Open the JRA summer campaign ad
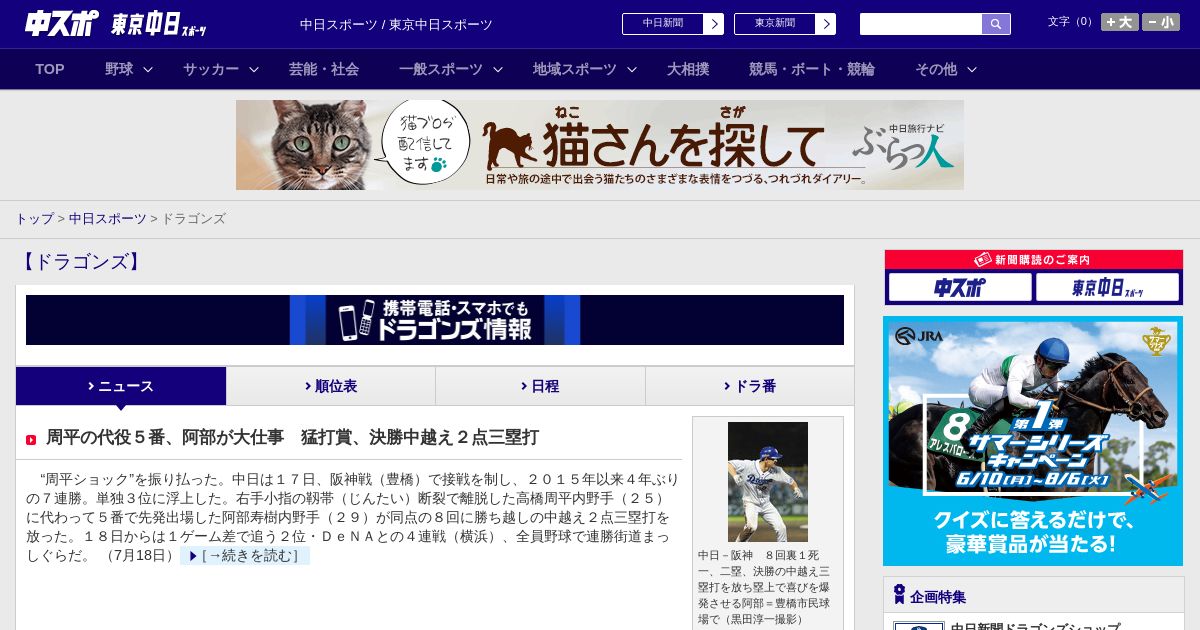This screenshot has height=630, width=1200. tap(1033, 441)
